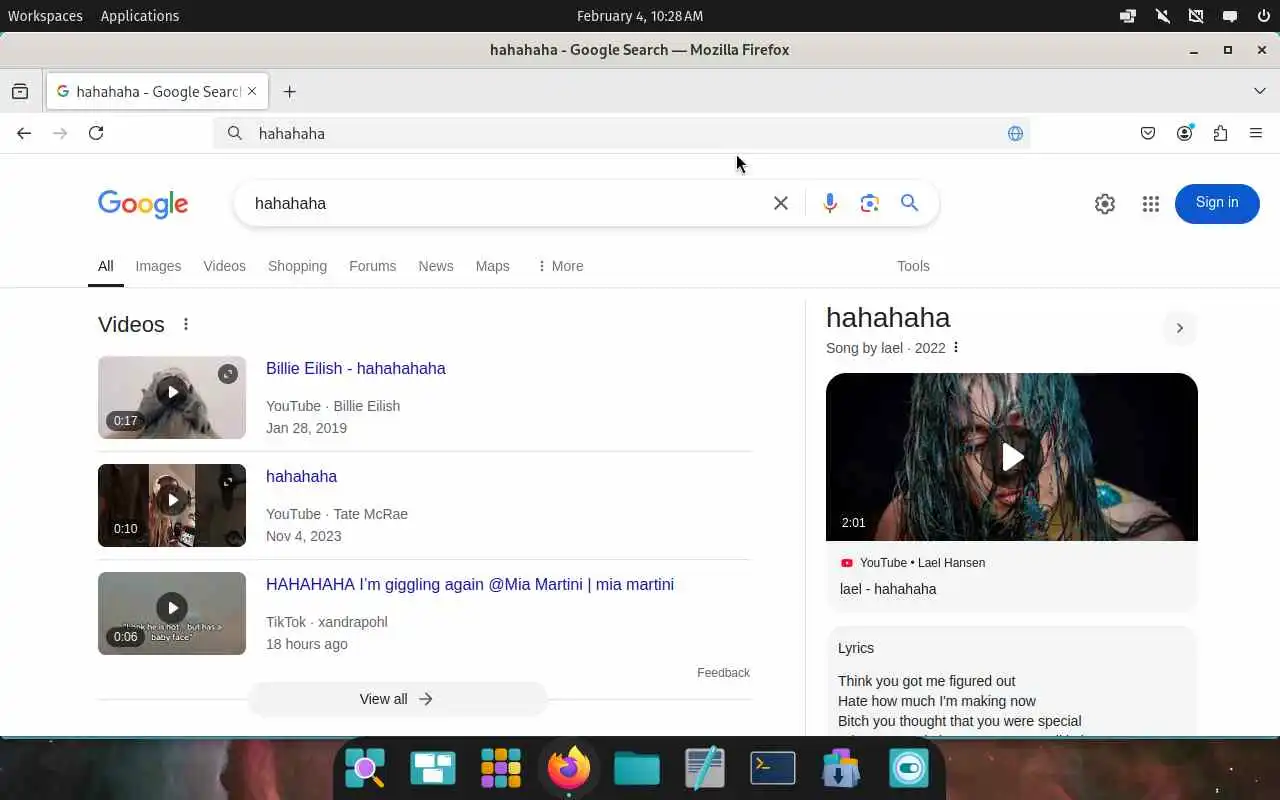Open the Billie Eilish - hahahahaha link

click(356, 368)
